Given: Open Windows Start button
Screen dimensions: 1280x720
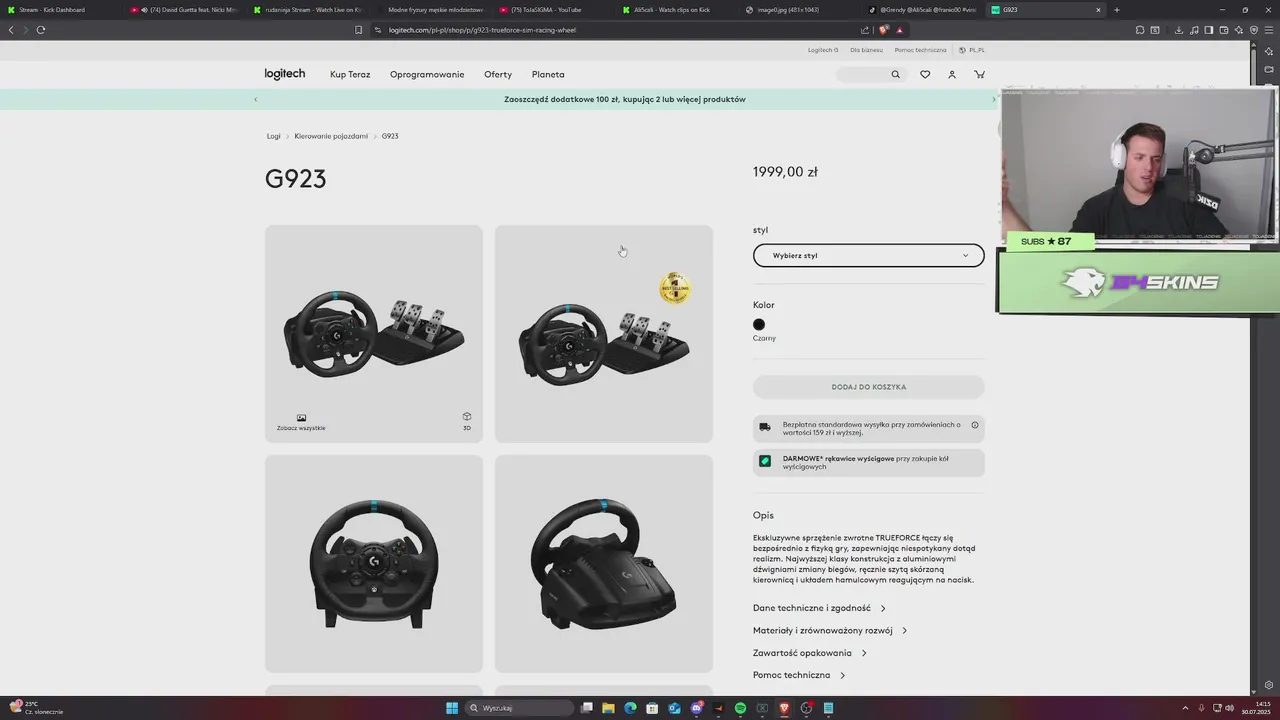Looking at the screenshot, I should 452,708.
